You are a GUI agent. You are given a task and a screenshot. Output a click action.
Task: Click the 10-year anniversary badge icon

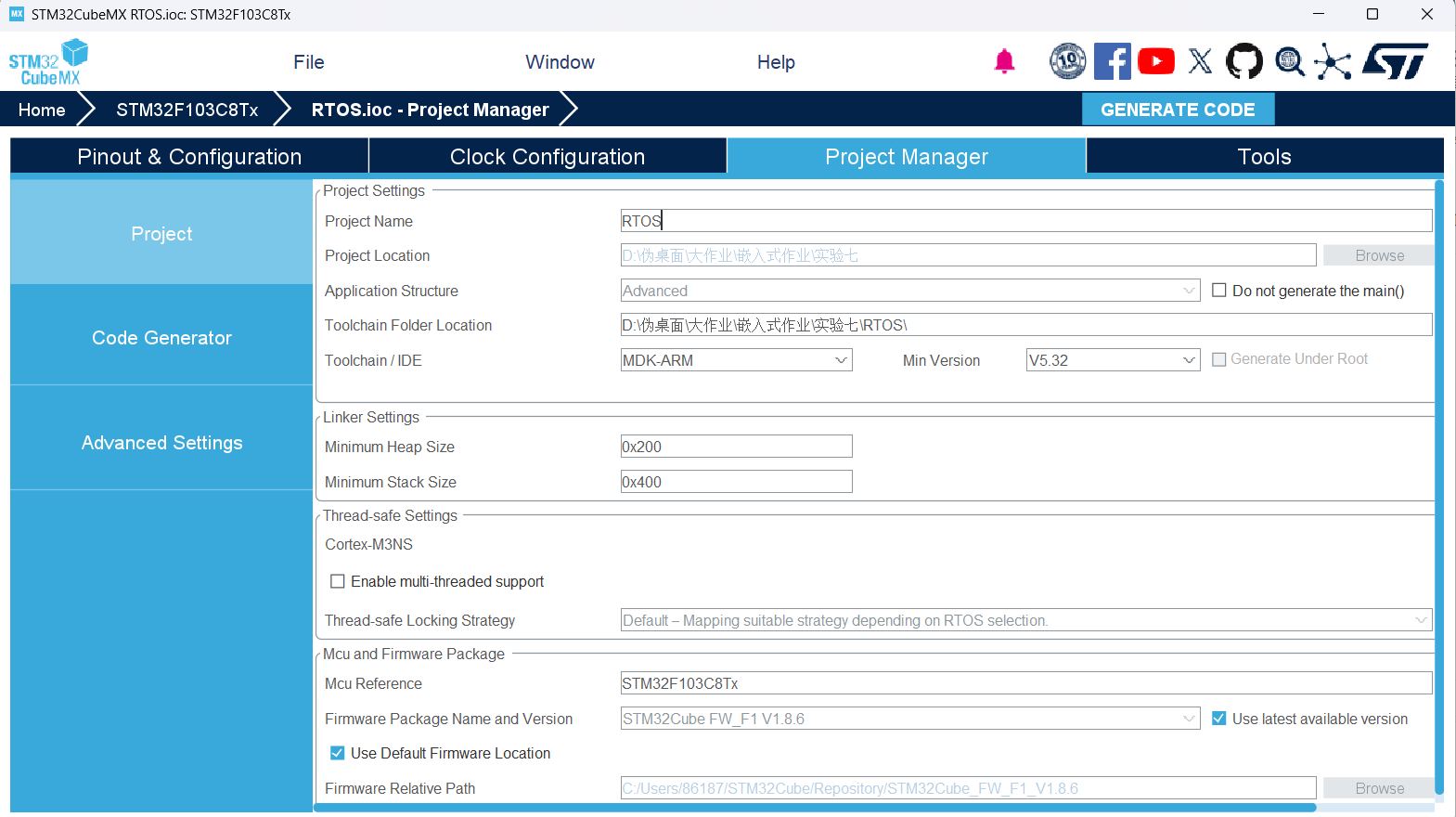(1068, 61)
